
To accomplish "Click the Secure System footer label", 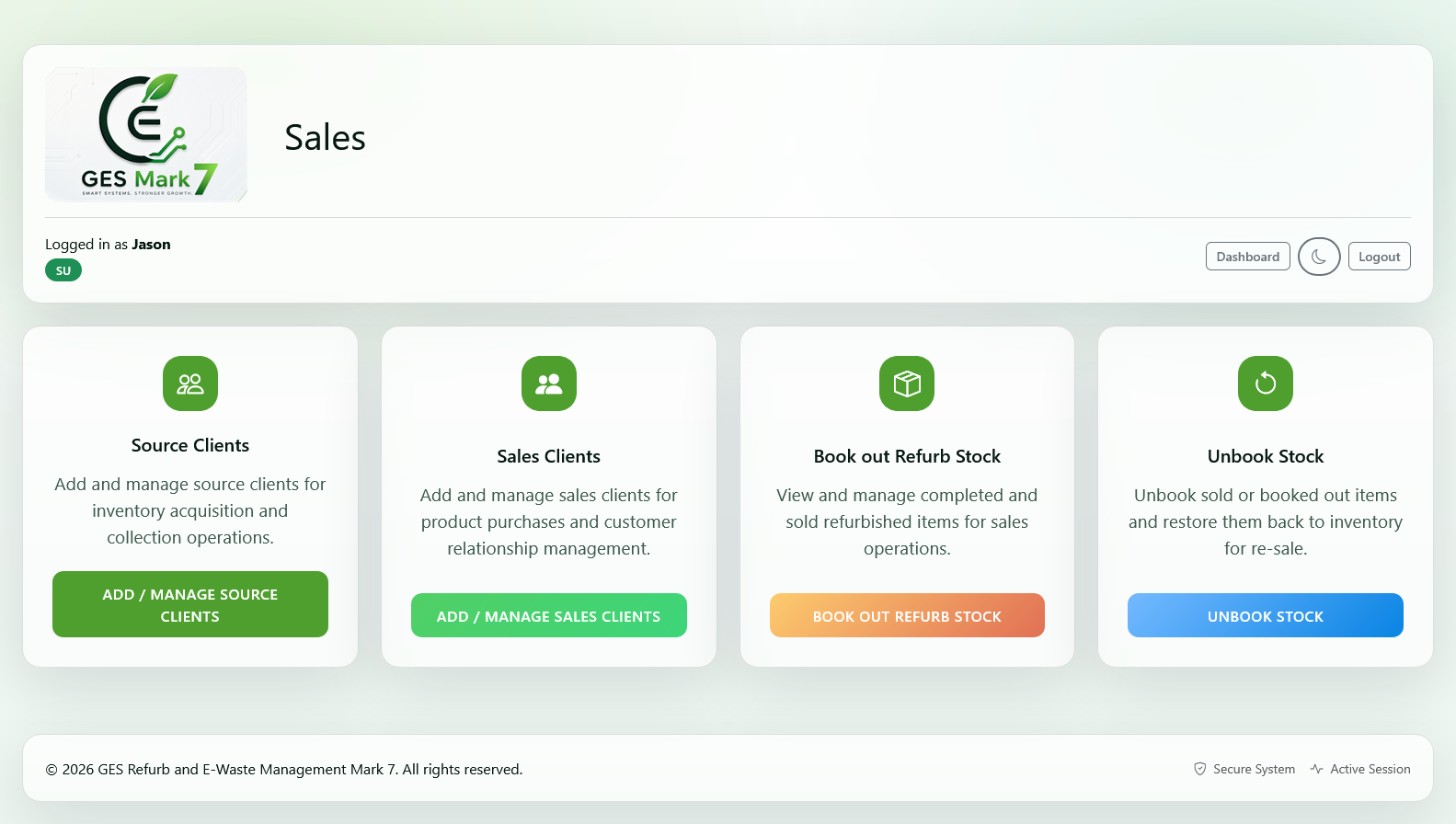I will point(1254,769).
